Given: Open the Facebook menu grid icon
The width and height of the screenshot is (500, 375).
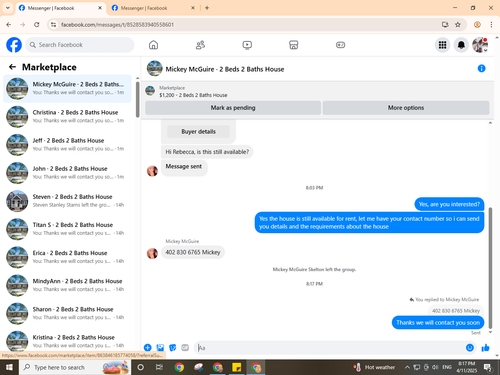Looking at the screenshot, I should (442, 45).
